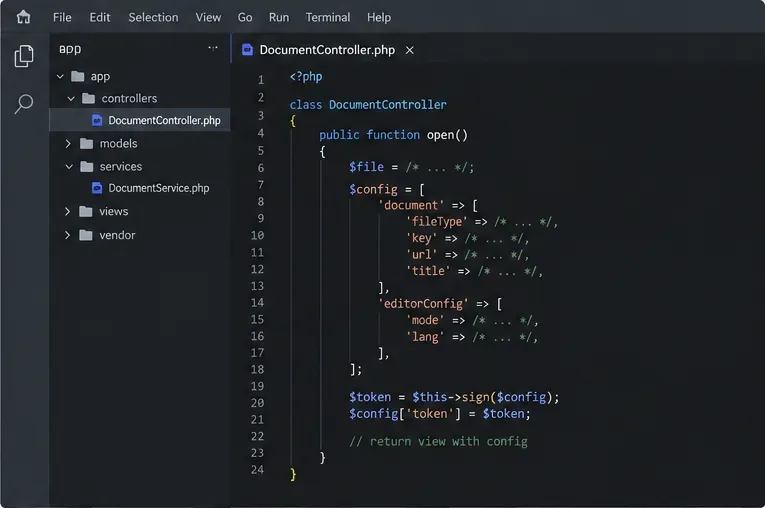This screenshot has height=508, width=765.
Task: Click the vendor folder icon
Action: point(86,235)
